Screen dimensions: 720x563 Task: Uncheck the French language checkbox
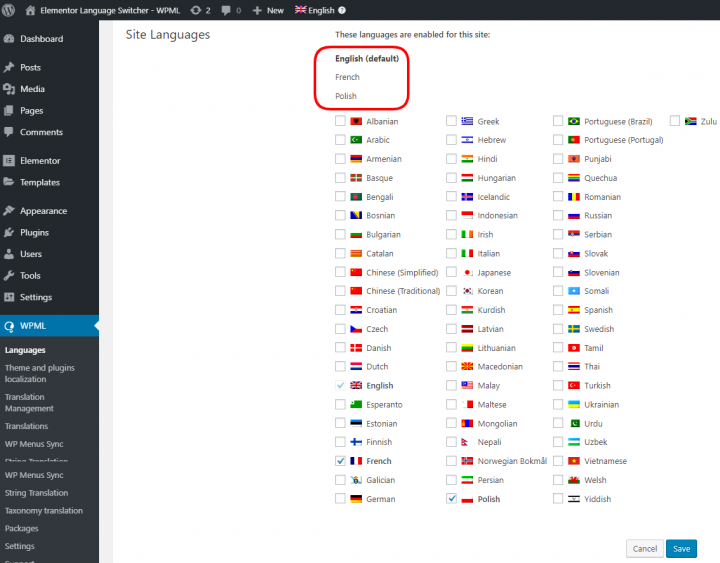[x=340, y=461]
